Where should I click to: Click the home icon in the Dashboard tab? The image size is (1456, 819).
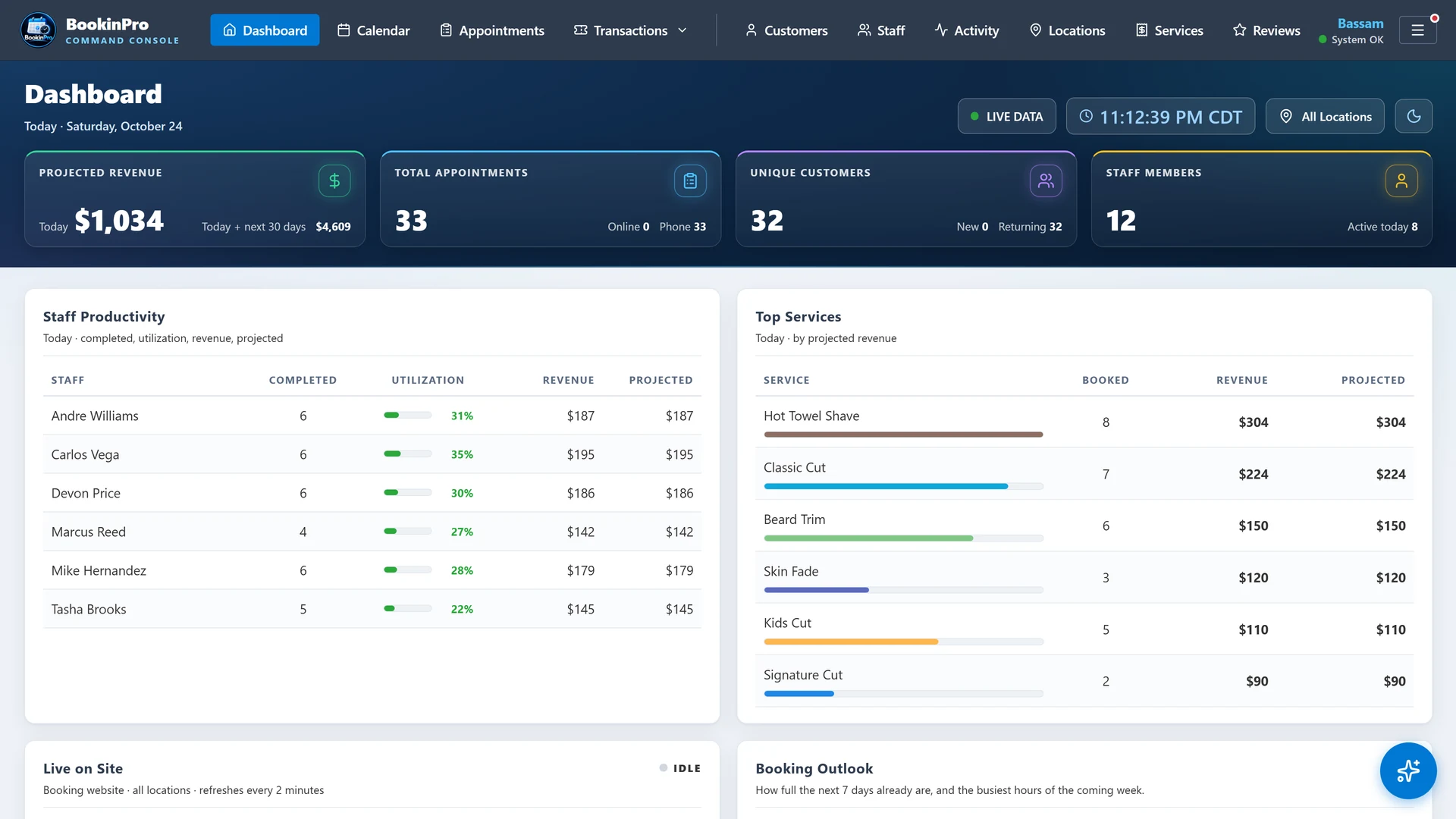point(229,30)
